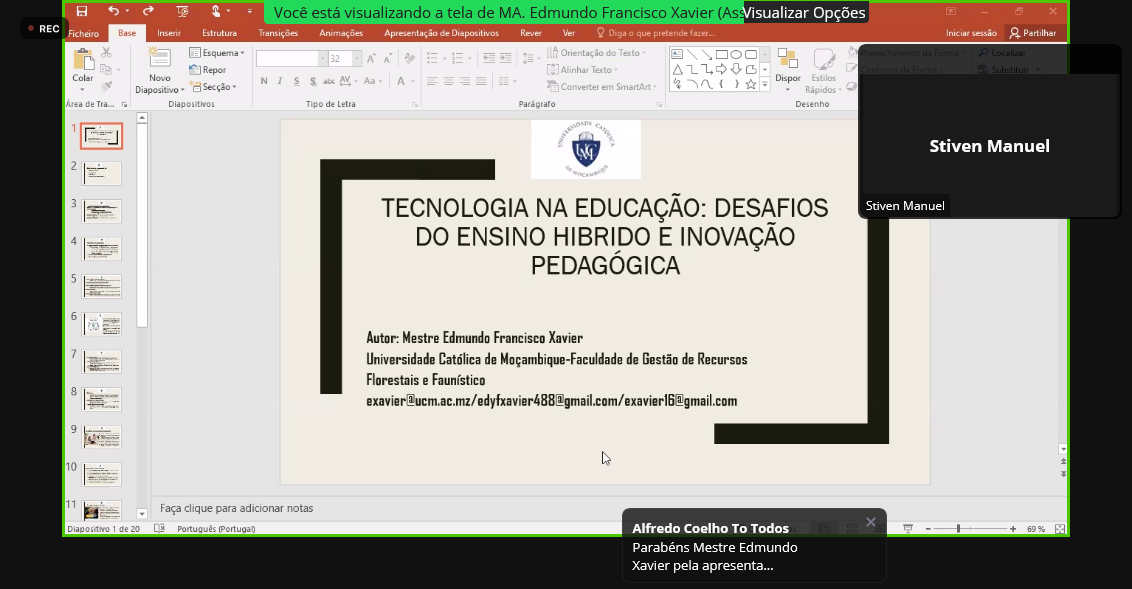Click the Partilhar share button
The height and width of the screenshot is (589, 1132).
(x=1033, y=33)
